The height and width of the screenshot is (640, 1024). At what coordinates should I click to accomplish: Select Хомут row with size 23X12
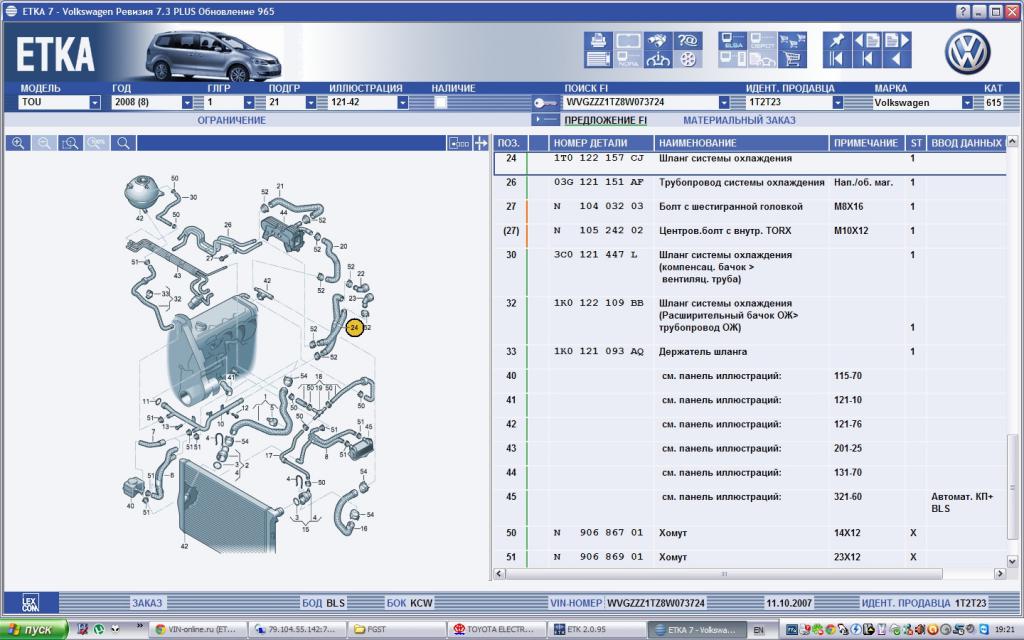(749, 557)
